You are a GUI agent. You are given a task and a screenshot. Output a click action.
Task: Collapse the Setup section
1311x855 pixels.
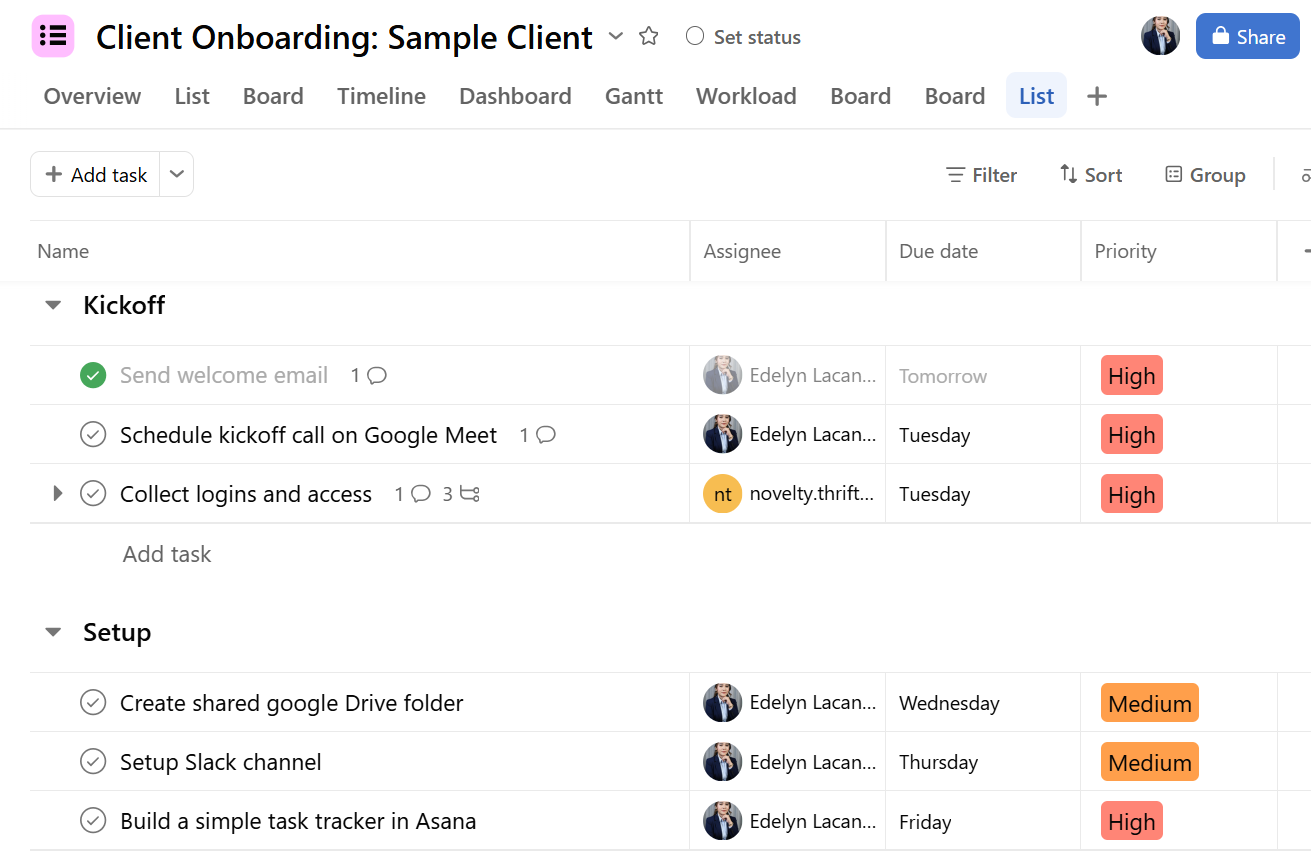pyautogui.click(x=53, y=632)
